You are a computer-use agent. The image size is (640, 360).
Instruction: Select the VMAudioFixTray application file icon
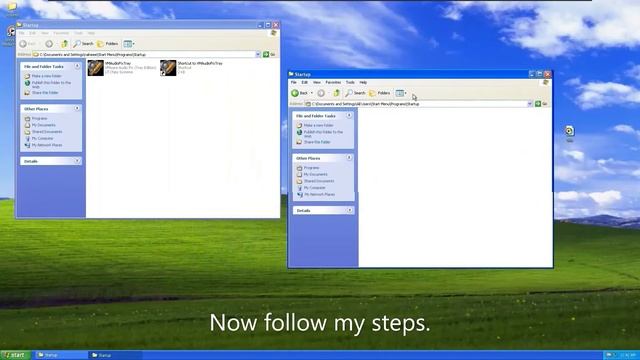tap(96, 68)
